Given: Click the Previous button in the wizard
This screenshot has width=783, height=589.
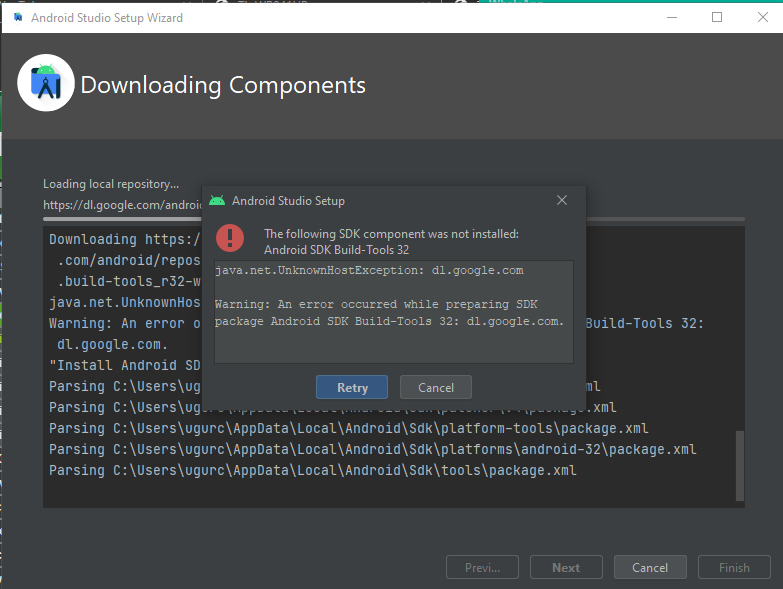Looking at the screenshot, I should click(482, 568).
